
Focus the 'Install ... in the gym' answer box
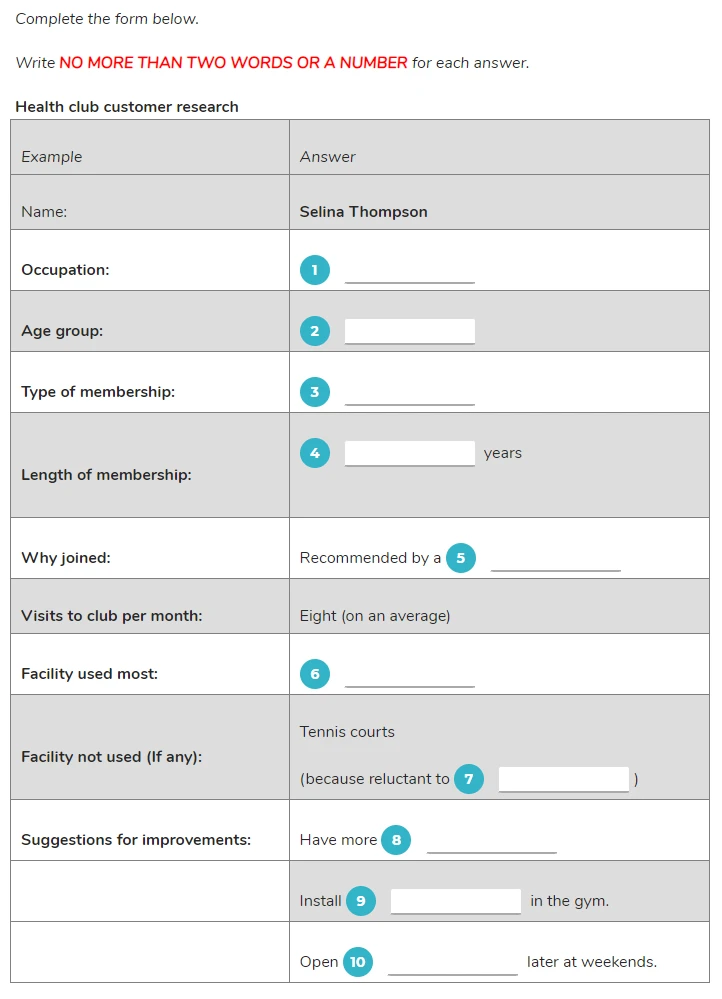(456, 901)
